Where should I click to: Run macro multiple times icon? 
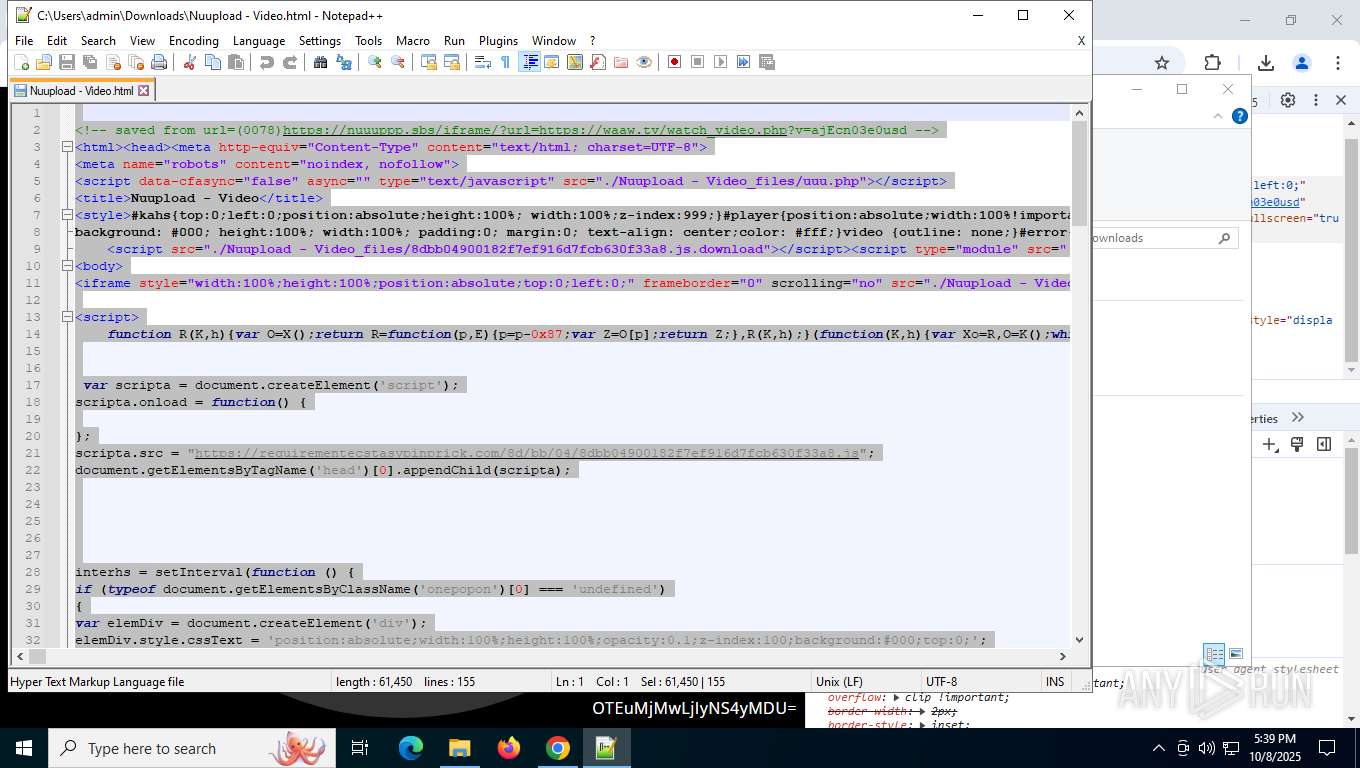[x=744, y=62]
